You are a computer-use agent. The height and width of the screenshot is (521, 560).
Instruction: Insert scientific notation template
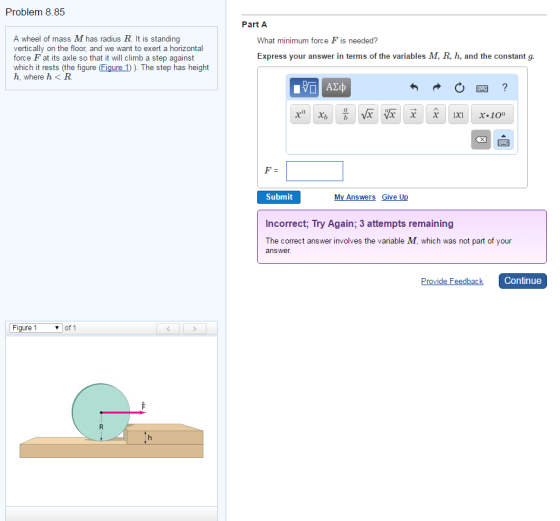point(492,114)
